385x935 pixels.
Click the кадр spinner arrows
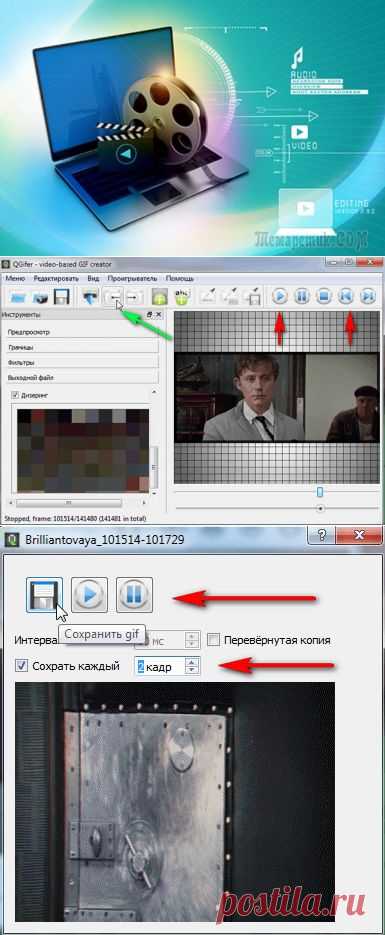(x=192, y=667)
